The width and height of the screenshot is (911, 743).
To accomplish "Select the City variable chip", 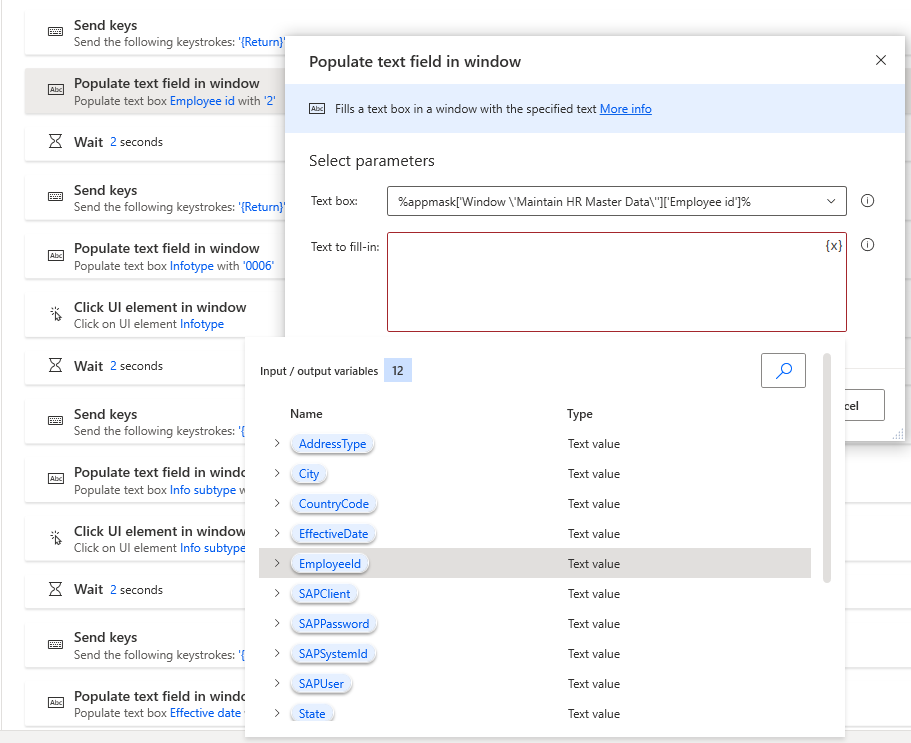I will 309,474.
